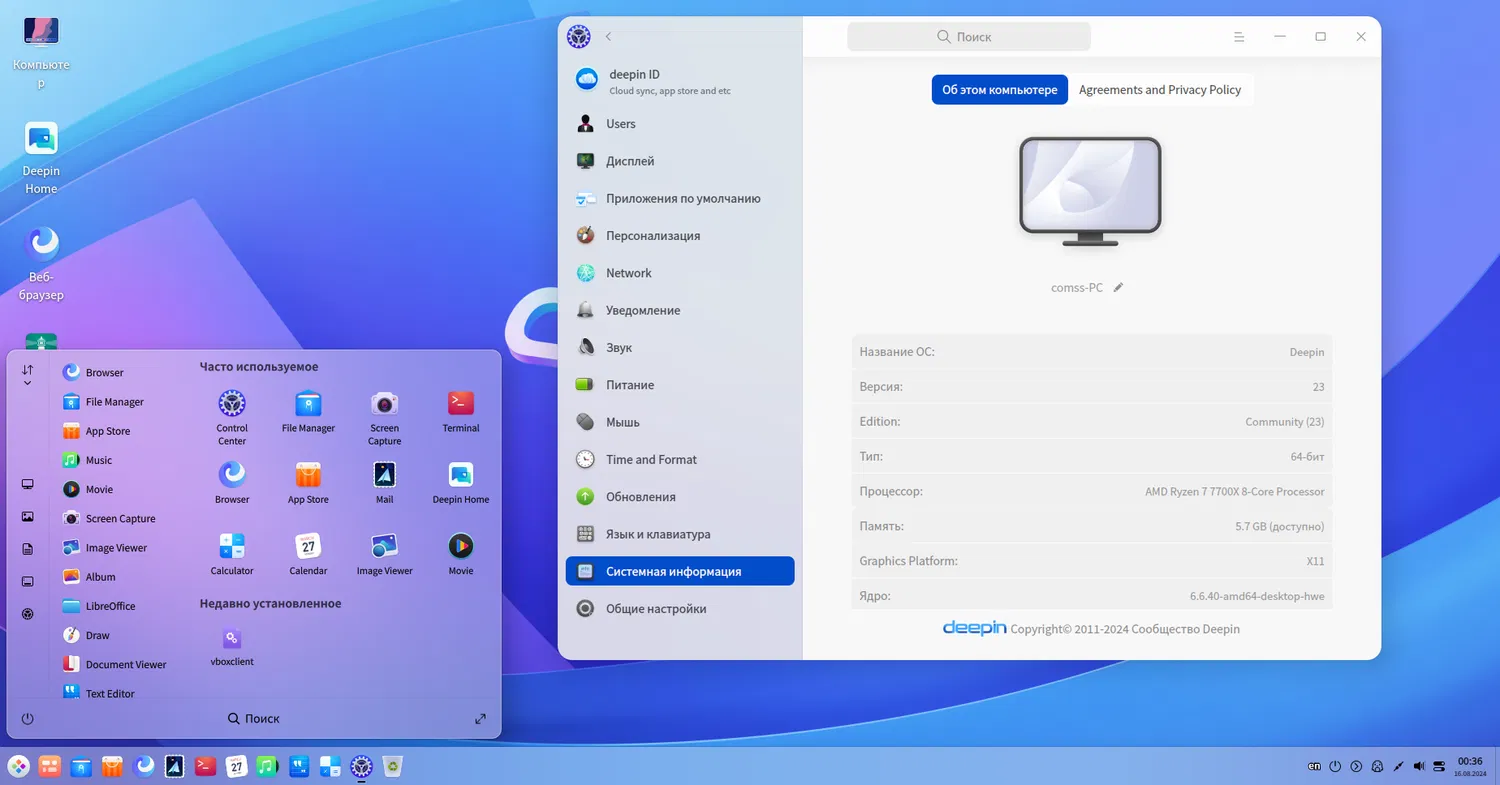Viewport: 1500px width, 785px height.
Task: Go back using the Control Center arrow
Action: (608, 37)
